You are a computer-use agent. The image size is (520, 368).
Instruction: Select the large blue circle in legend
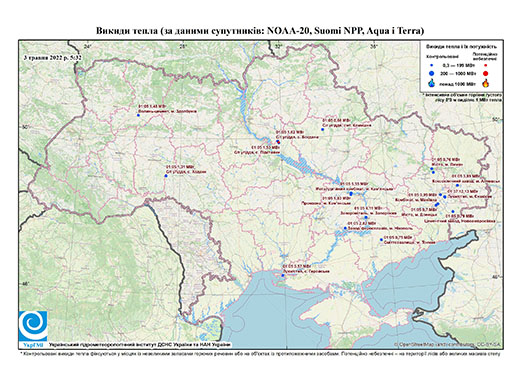(432, 74)
